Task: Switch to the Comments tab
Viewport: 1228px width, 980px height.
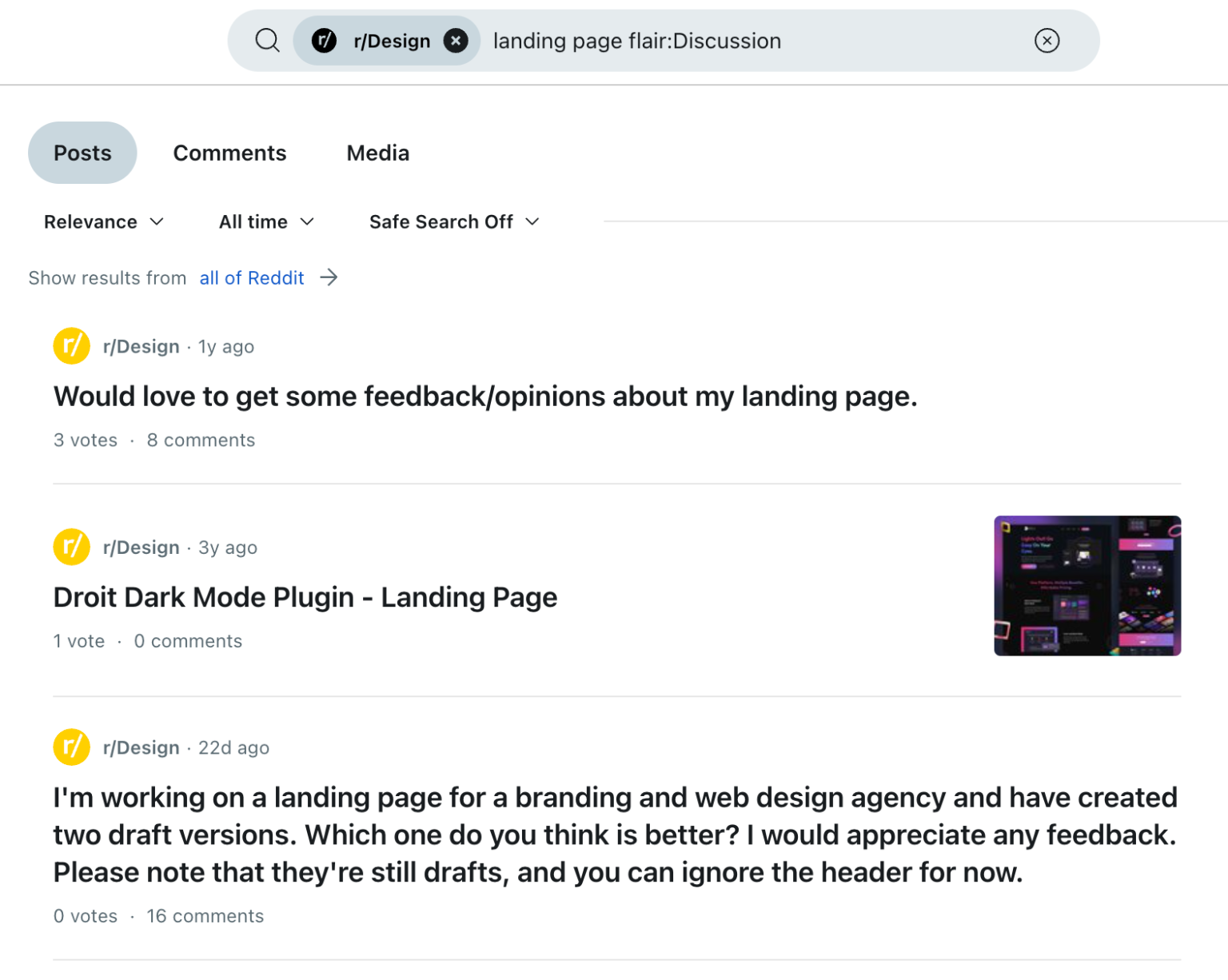Action: [229, 153]
